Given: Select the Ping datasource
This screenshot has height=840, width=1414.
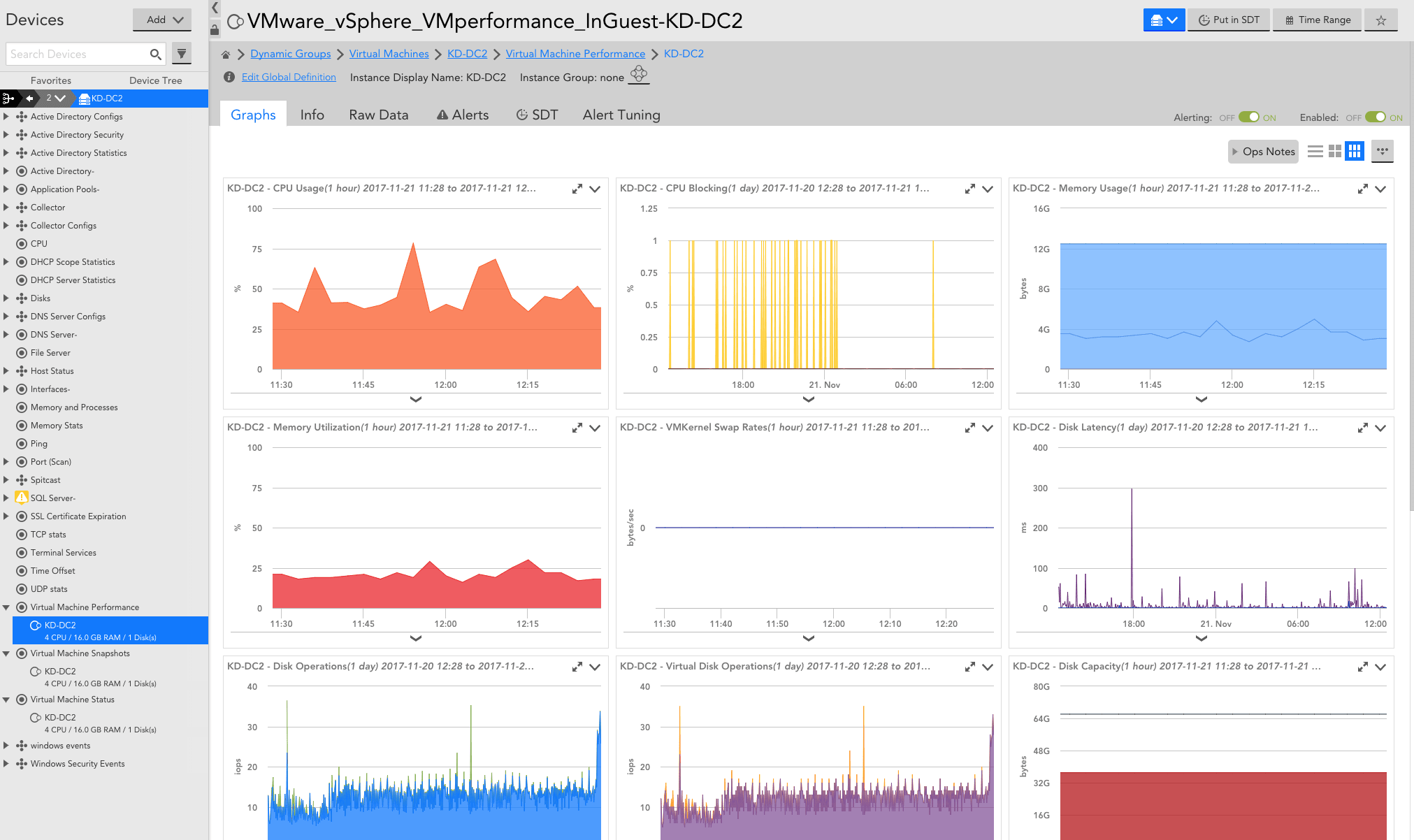Looking at the screenshot, I should 39,444.
